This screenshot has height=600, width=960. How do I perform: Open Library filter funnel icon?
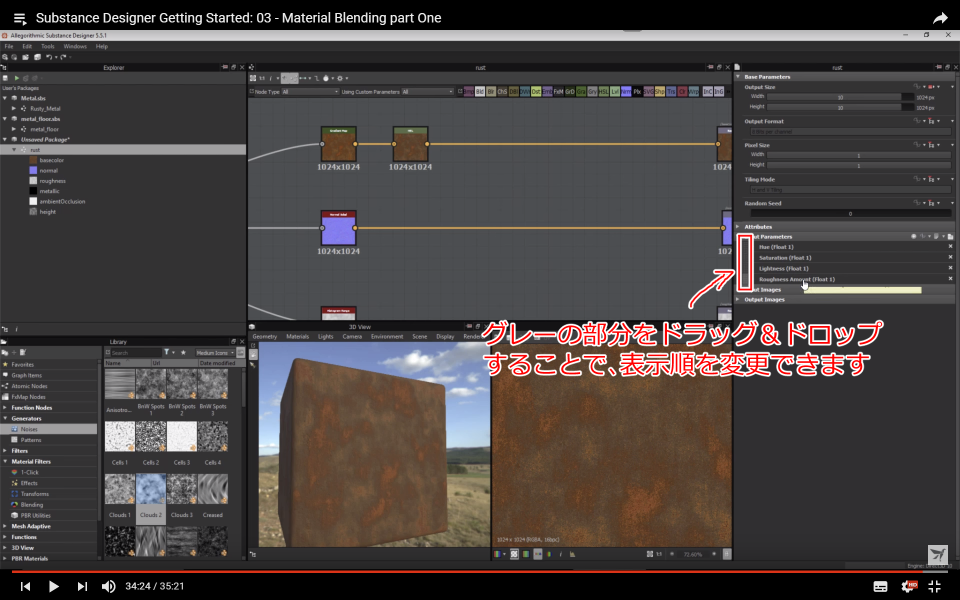[167, 353]
